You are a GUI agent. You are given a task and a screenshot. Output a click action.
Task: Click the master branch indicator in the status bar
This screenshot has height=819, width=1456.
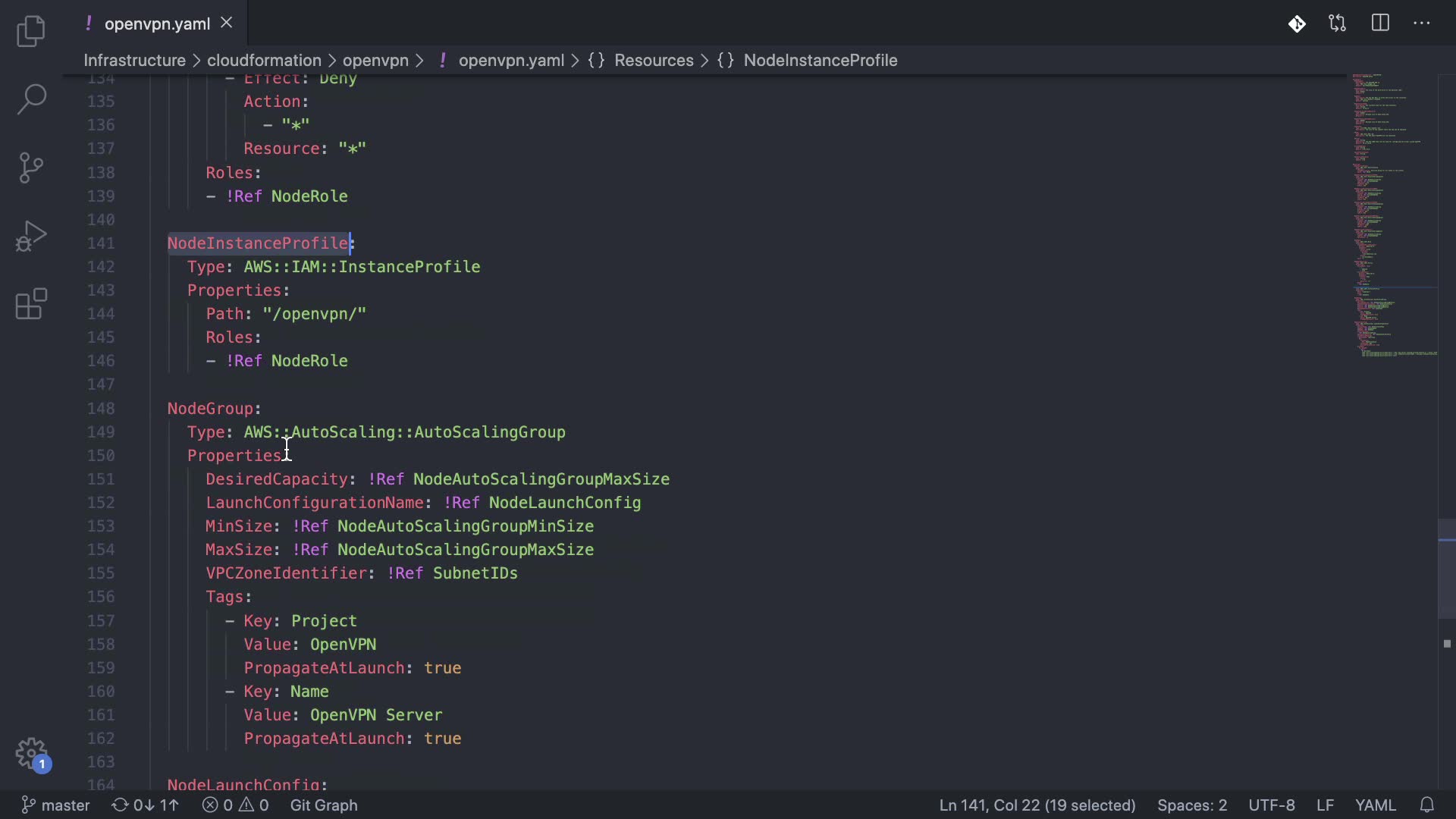point(56,805)
